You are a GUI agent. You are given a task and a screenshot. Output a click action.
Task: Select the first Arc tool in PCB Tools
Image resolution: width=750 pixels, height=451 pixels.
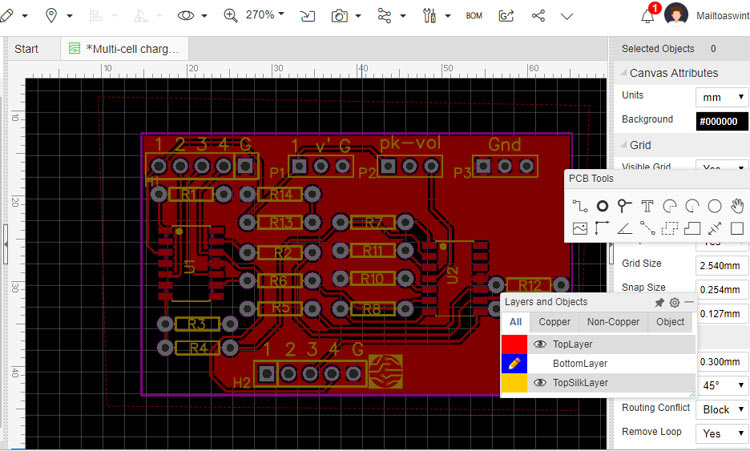[x=670, y=206]
